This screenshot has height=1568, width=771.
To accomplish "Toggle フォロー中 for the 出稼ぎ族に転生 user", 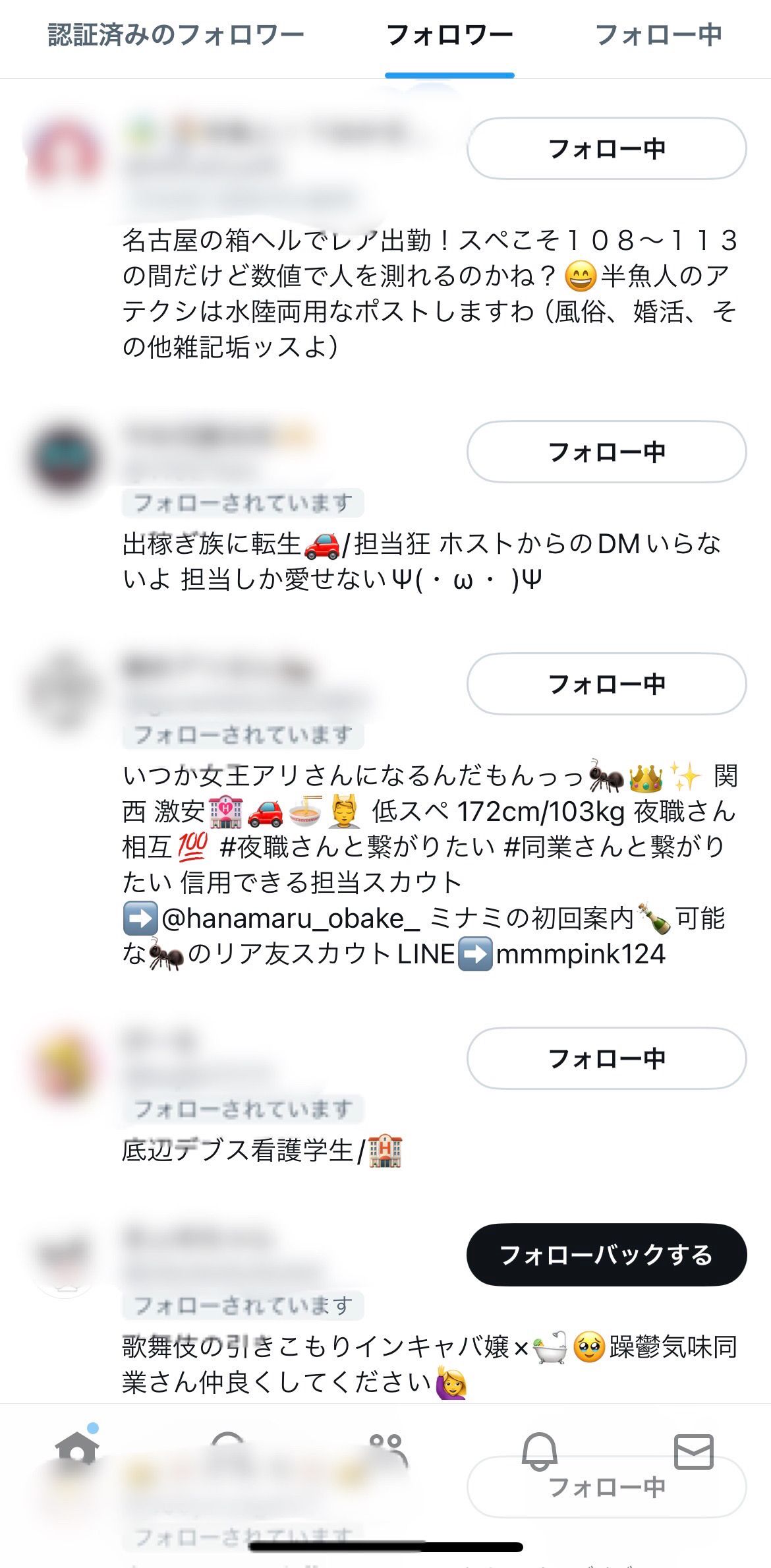I will point(606,452).
